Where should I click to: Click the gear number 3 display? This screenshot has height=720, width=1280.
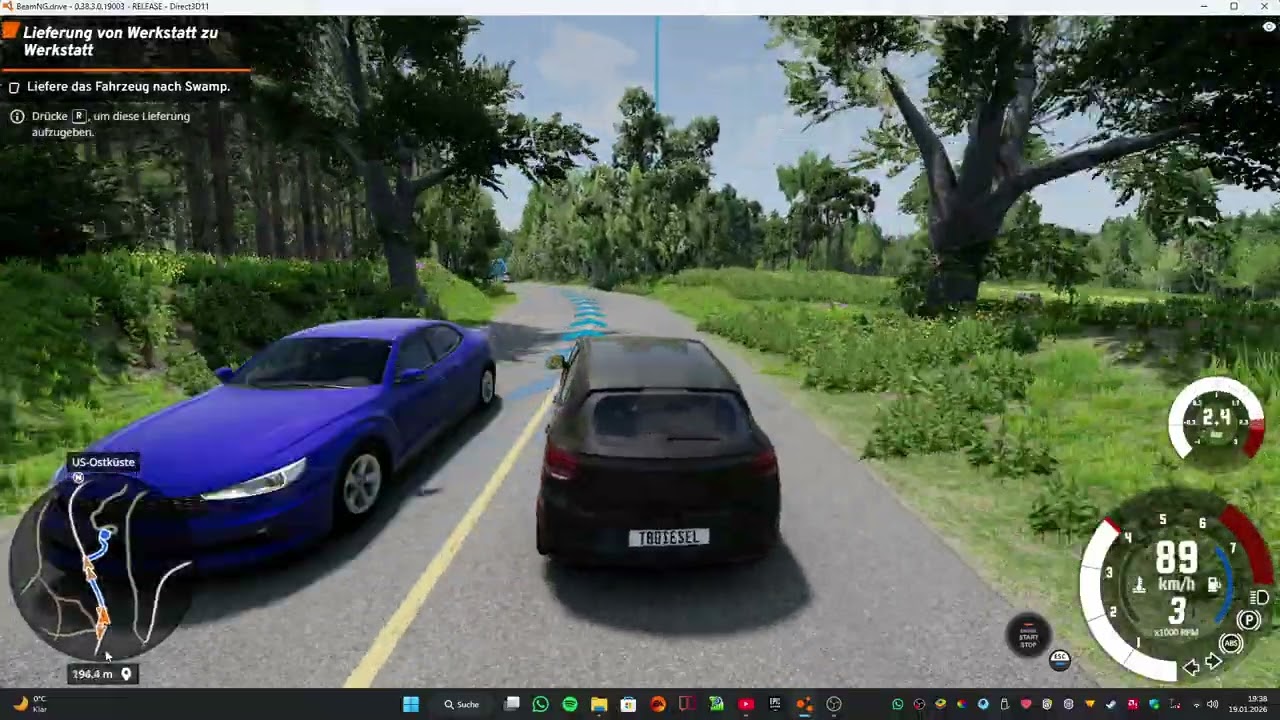[1177, 612]
